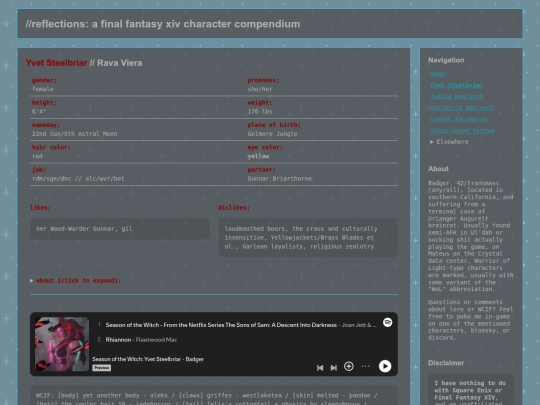
Task: Click the 'Yvet Steelbriar' red heading
Action: (x=56, y=63)
